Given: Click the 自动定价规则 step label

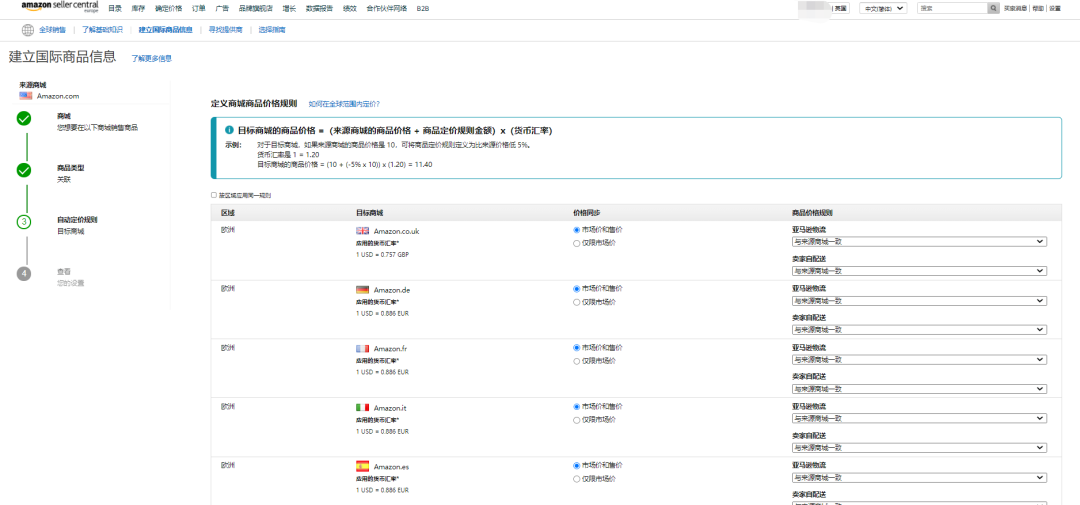Looking at the screenshot, I should coord(77,220).
